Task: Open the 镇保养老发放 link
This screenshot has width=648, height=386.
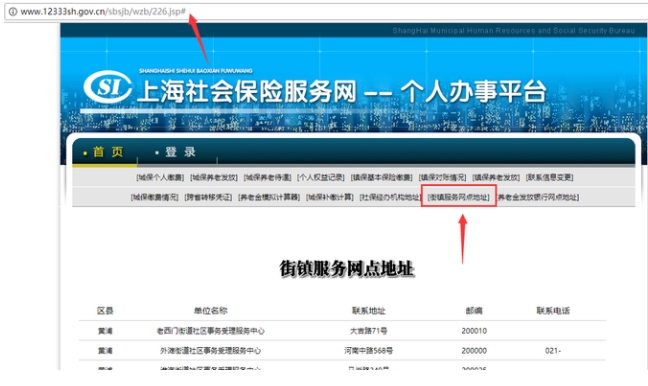Action: pos(496,177)
